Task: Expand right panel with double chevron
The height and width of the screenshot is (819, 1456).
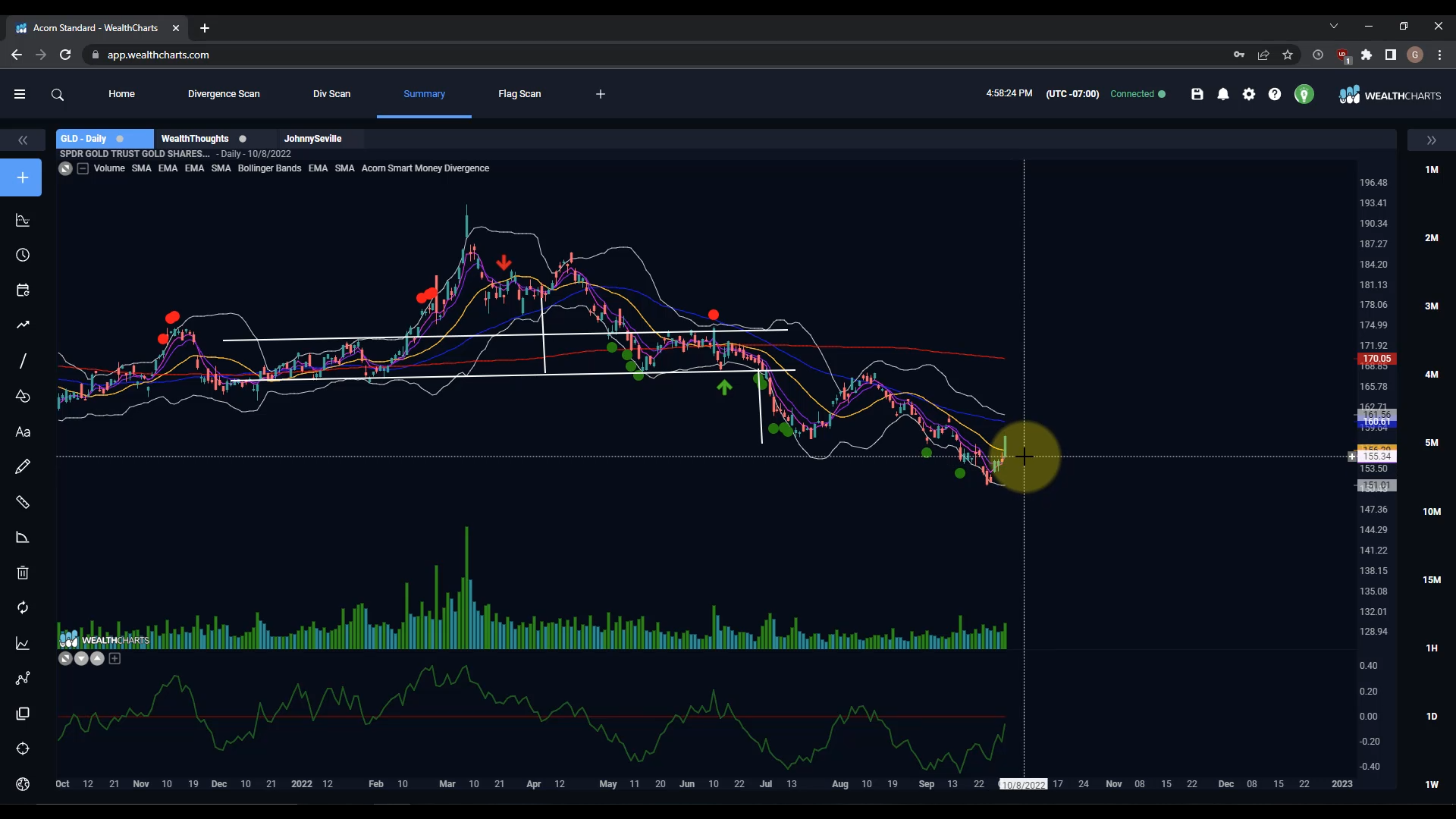Action: (1432, 140)
